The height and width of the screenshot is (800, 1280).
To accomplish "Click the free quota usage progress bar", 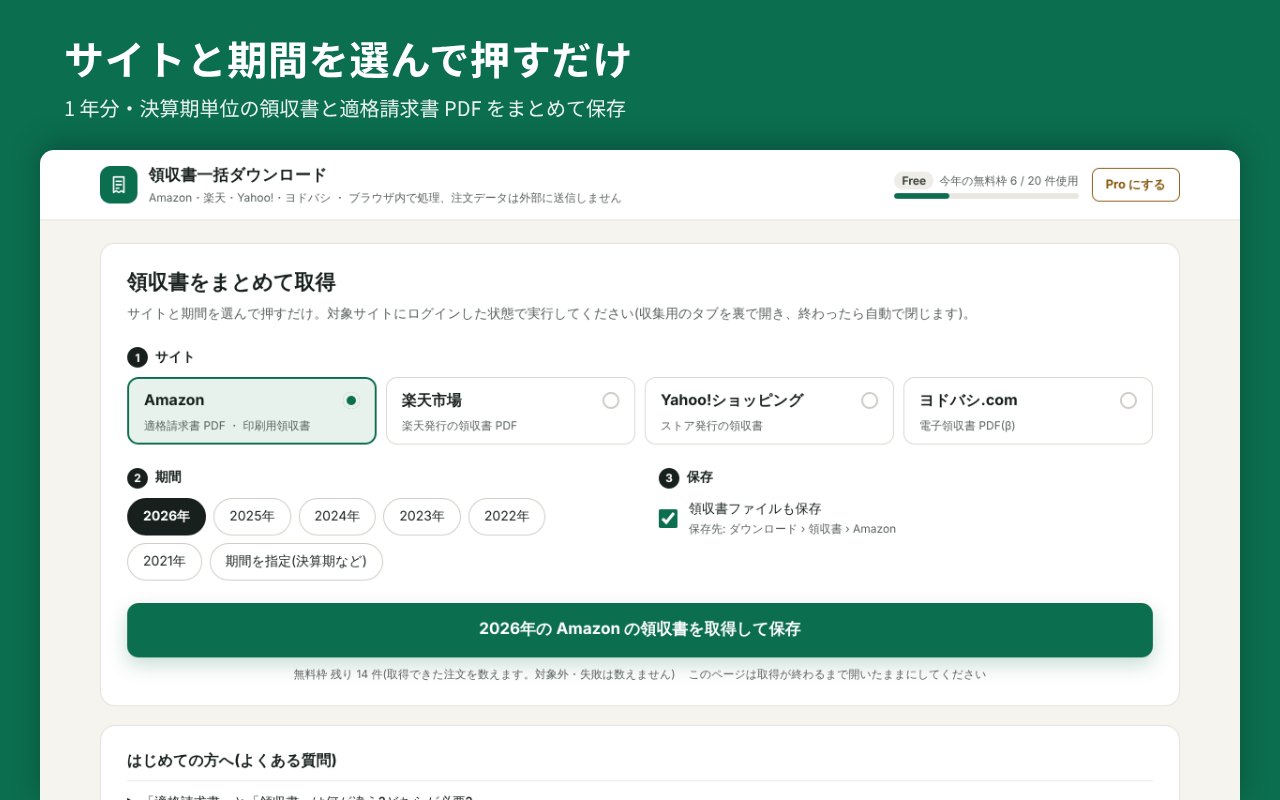I will pyautogui.click(x=986, y=196).
